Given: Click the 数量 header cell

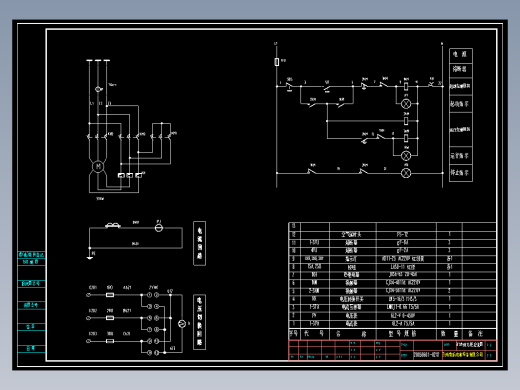Looking at the screenshot, I should click(x=449, y=334).
